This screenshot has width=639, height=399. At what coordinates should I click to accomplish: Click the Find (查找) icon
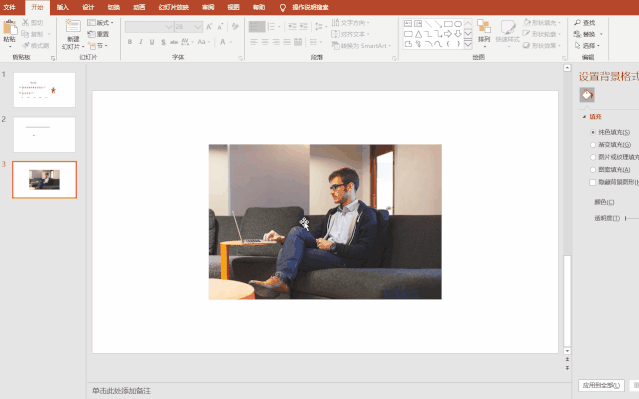point(577,22)
